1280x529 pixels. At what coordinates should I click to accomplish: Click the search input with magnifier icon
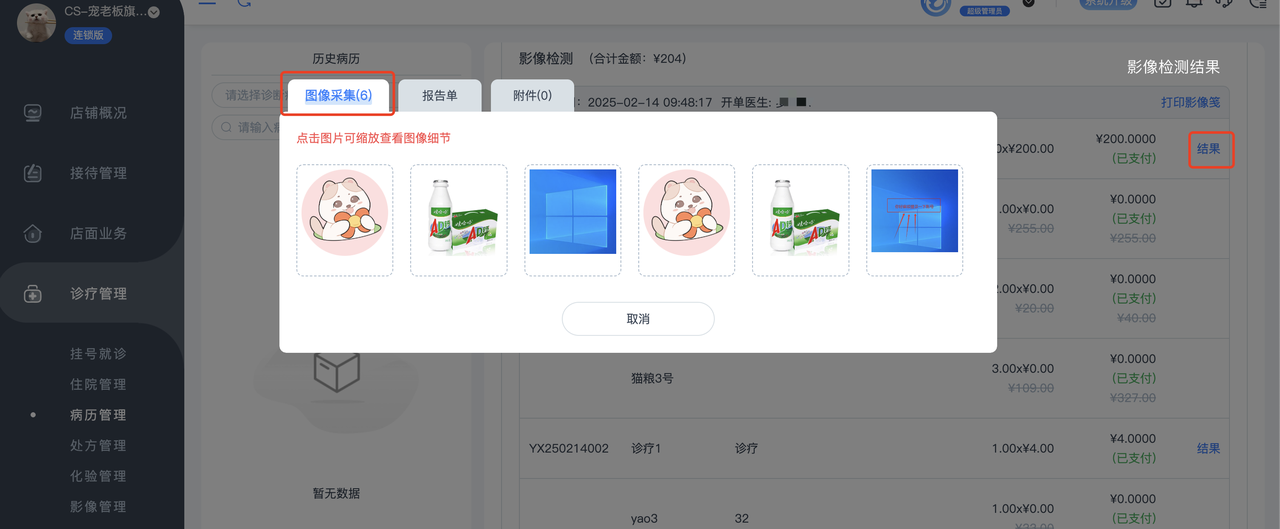246,127
